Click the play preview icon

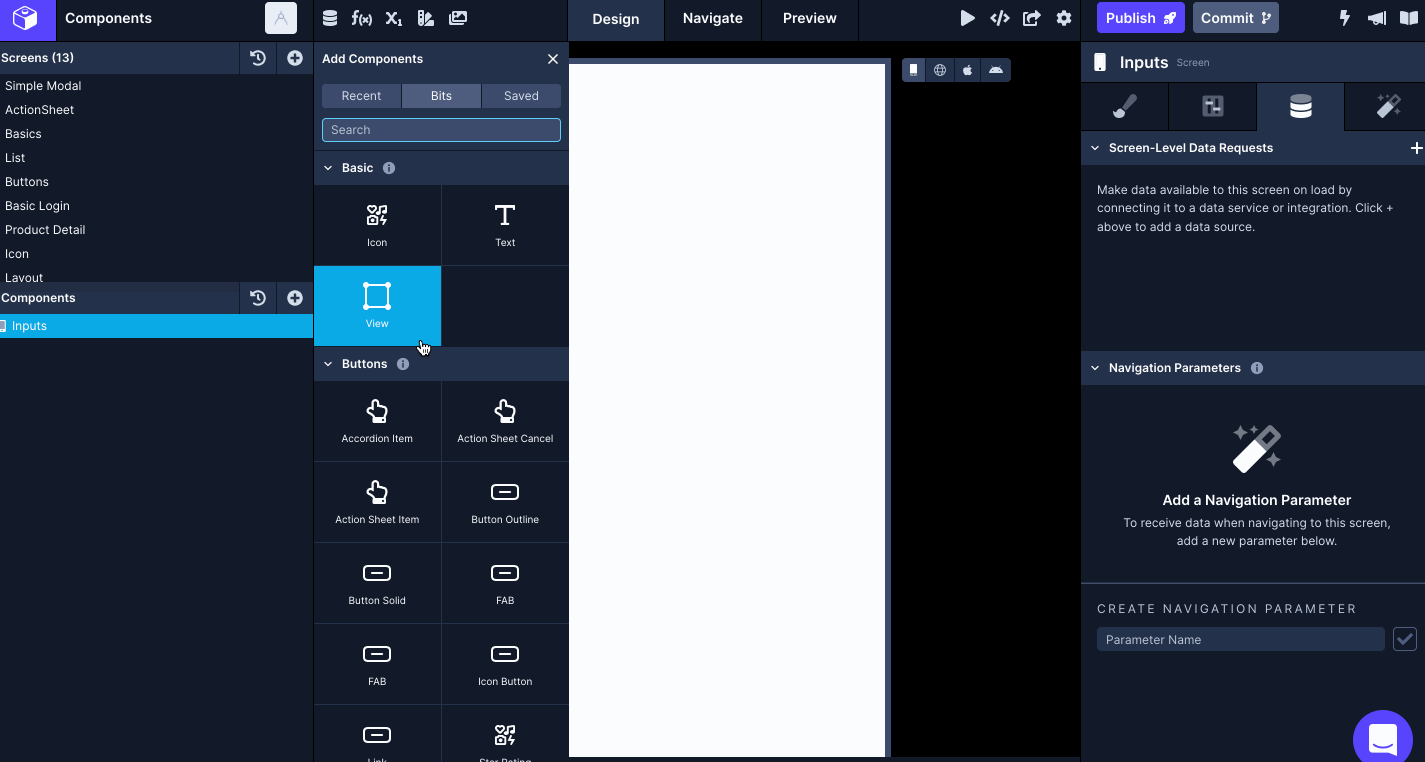(x=967, y=18)
